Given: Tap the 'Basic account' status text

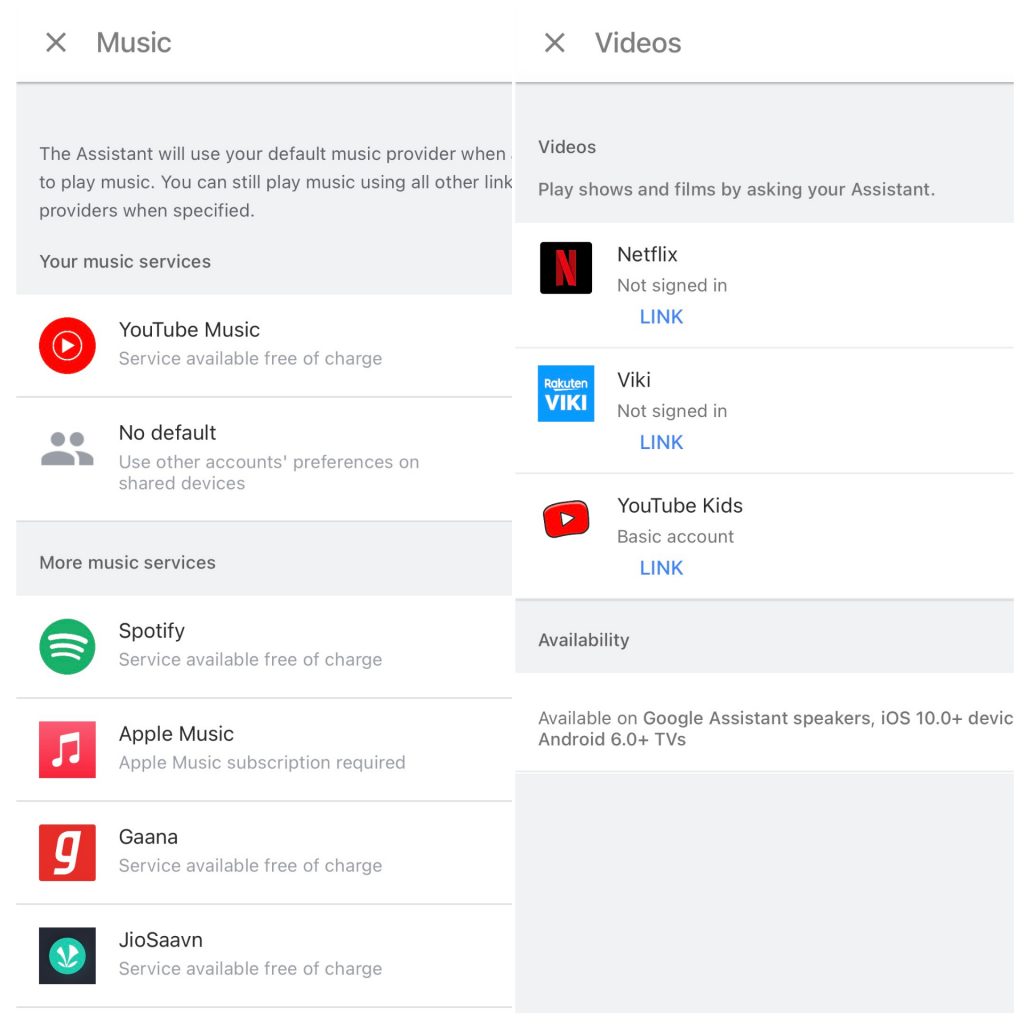Looking at the screenshot, I should 675,537.
